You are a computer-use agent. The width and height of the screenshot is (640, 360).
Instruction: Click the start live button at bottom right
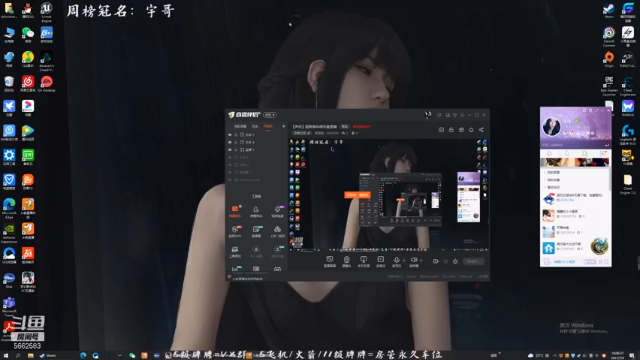[x=473, y=262]
